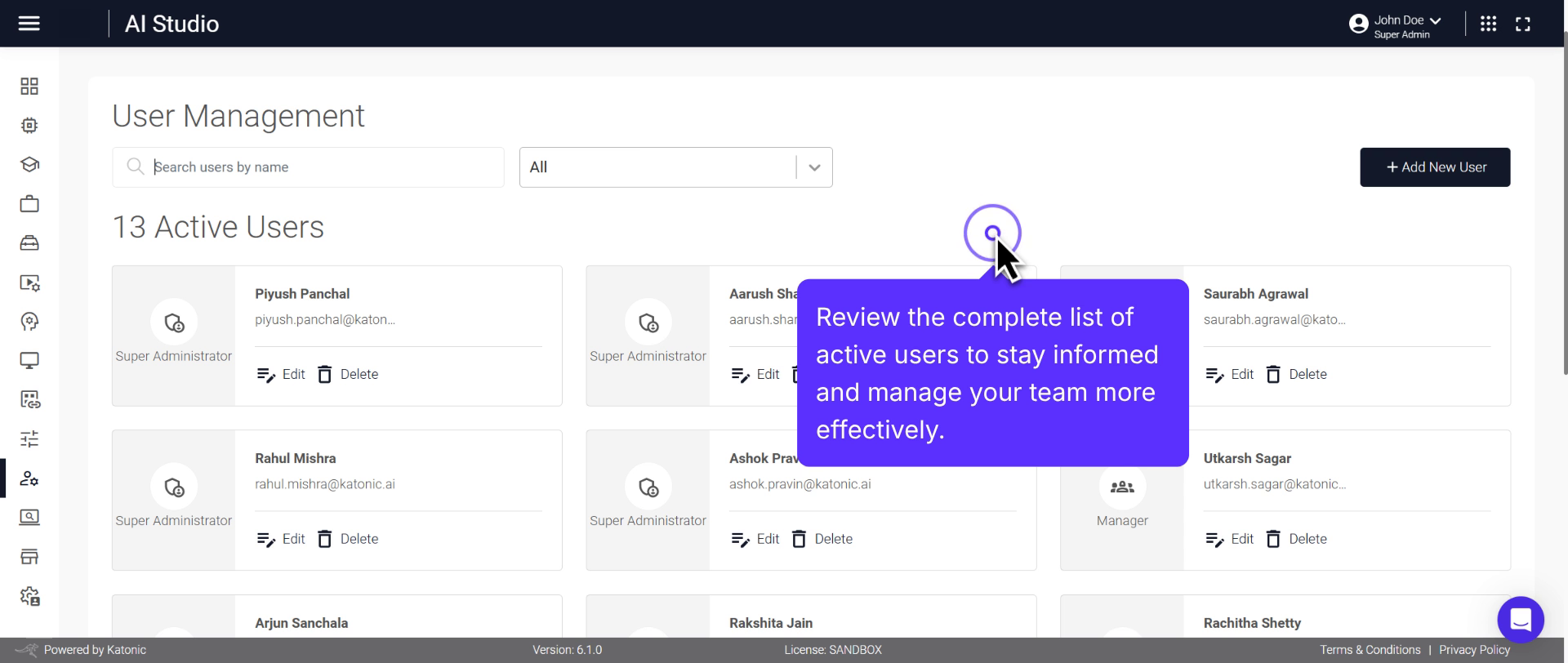Viewport: 1568px width, 663px height.
Task: Click the Search users by name field
Action: click(x=318, y=167)
